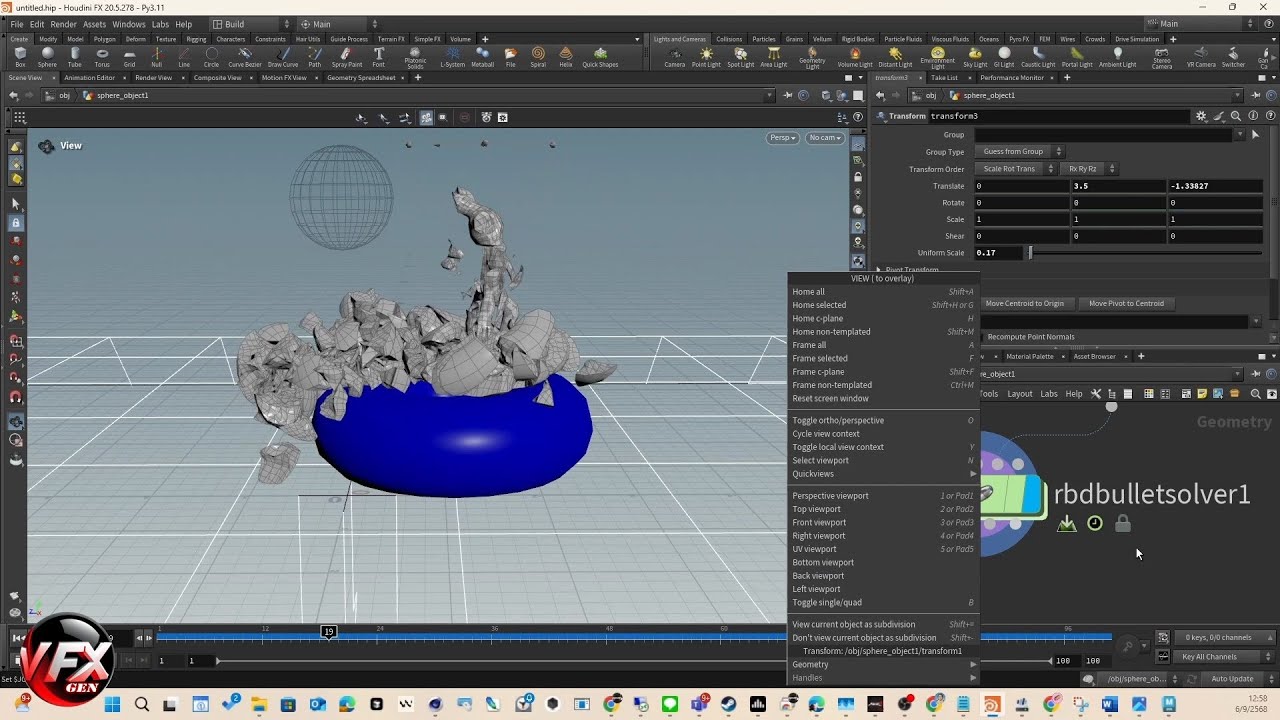Open the Build desktop dropdown
Screen dimensions: 1280x720
[250, 24]
